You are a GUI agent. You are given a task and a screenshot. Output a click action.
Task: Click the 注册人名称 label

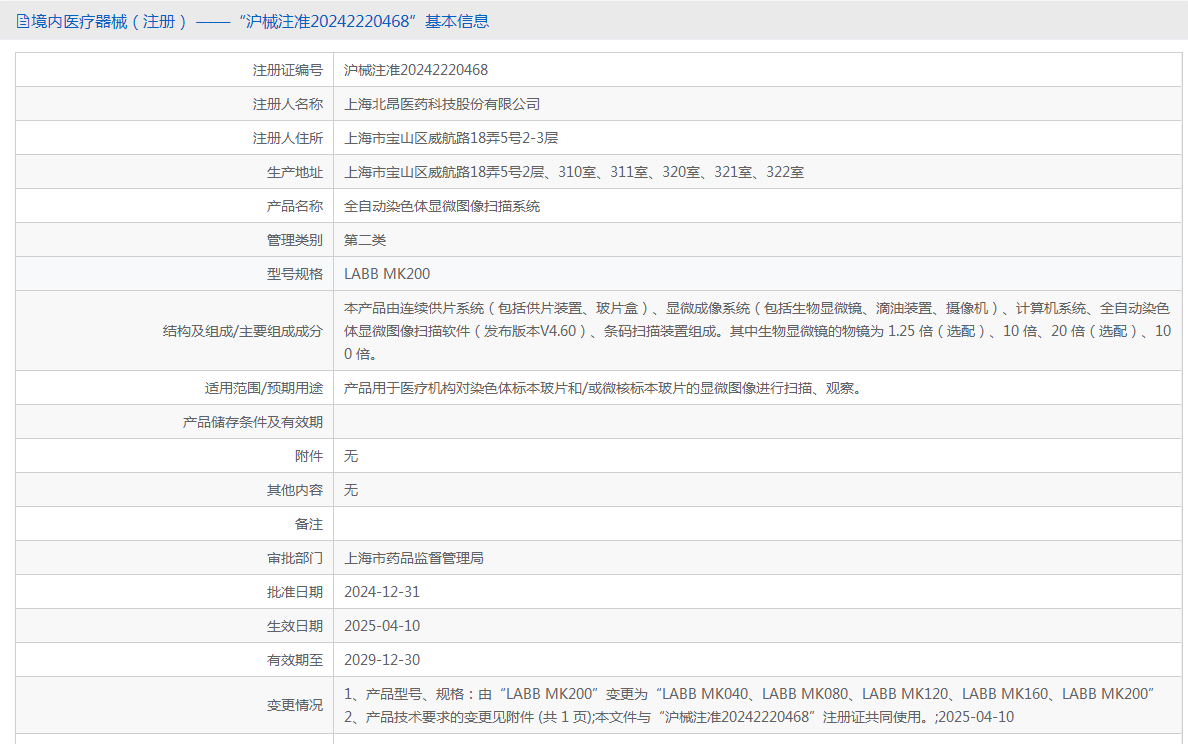(288, 104)
